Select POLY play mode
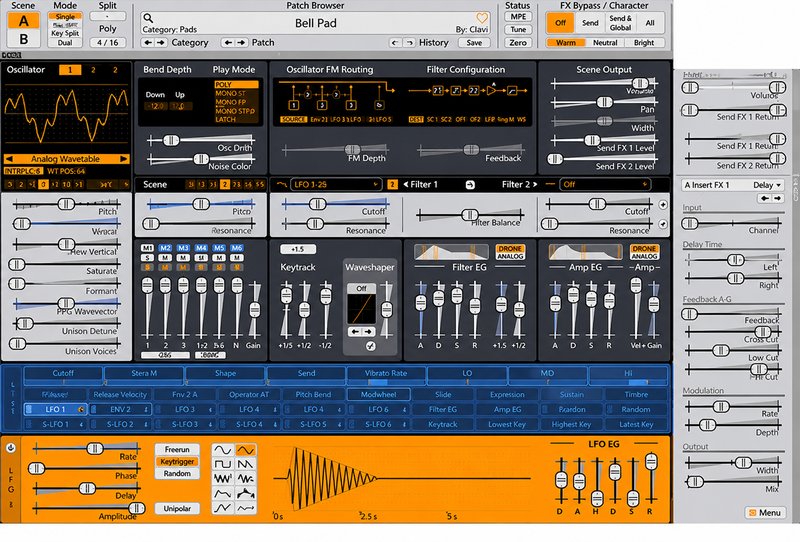The image size is (800, 542). 236,85
